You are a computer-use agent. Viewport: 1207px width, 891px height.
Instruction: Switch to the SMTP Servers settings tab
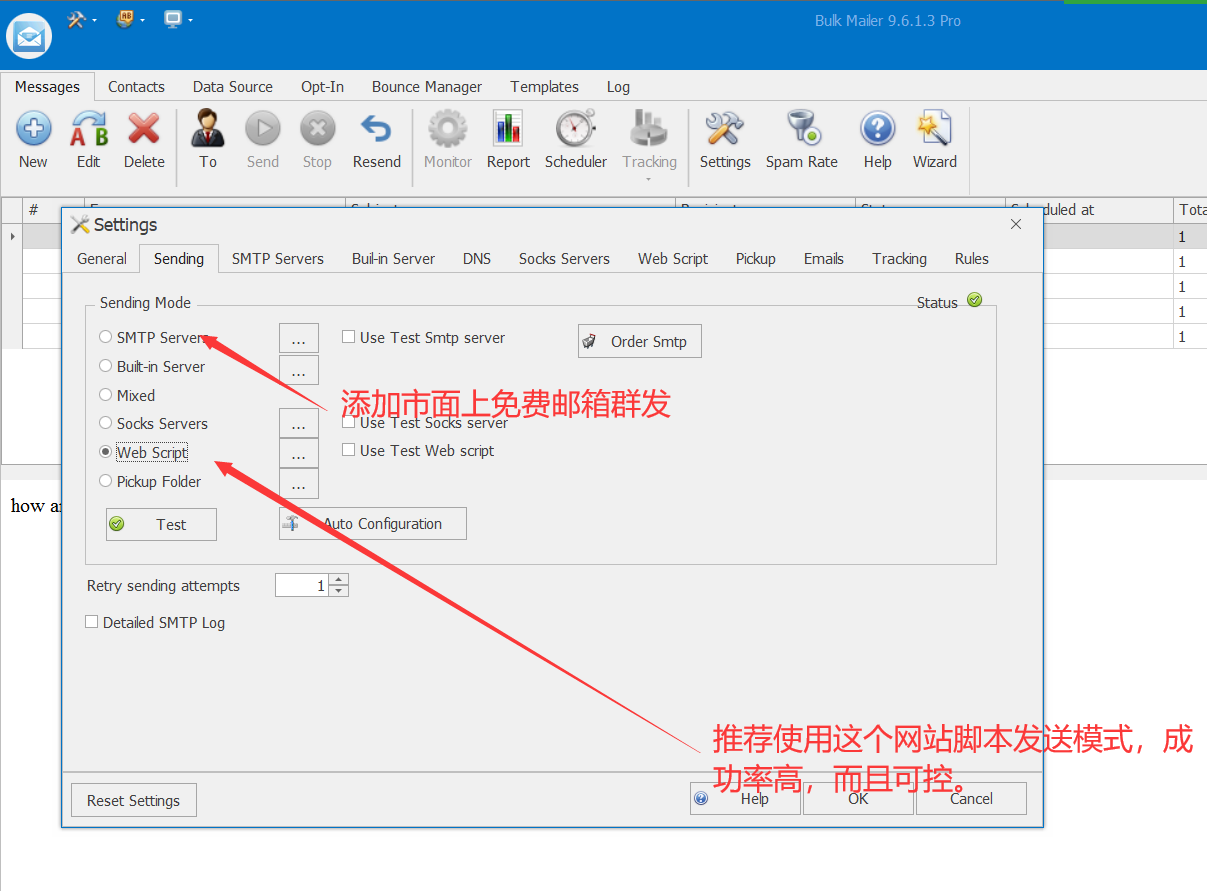coord(277,258)
